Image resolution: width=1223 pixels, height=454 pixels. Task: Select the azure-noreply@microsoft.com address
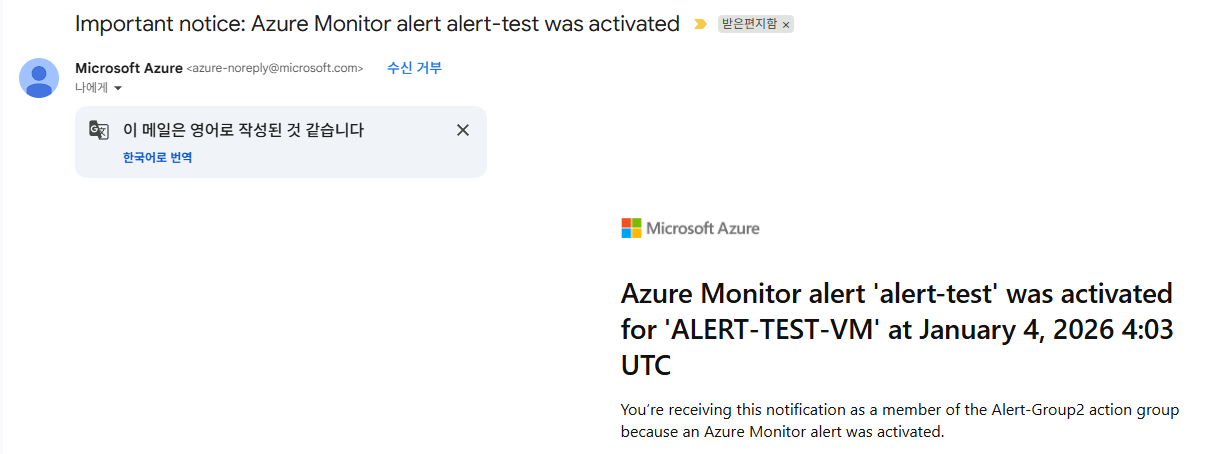coord(274,68)
